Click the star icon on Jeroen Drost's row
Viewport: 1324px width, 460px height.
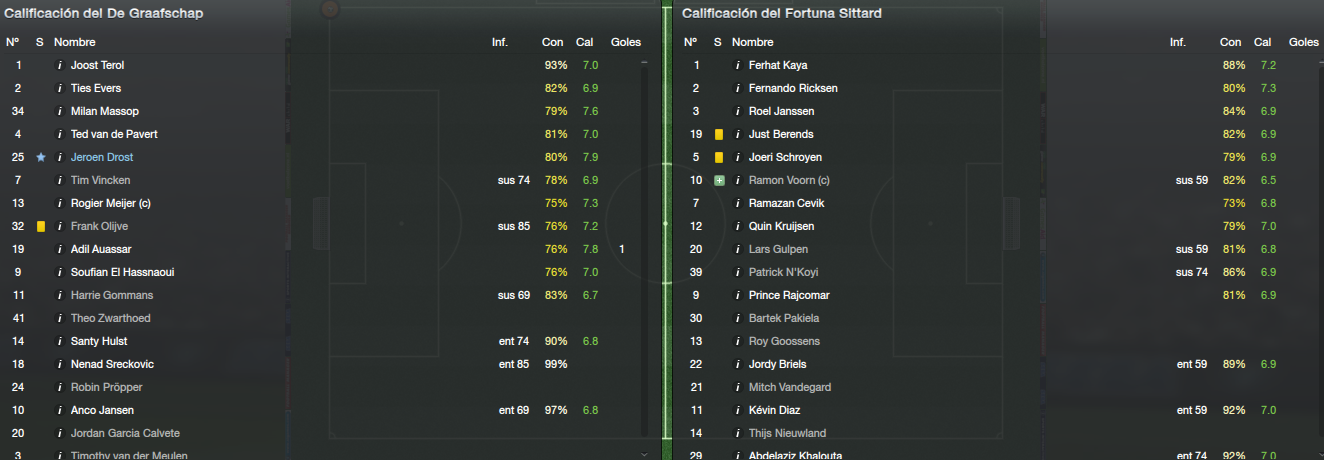(41, 157)
